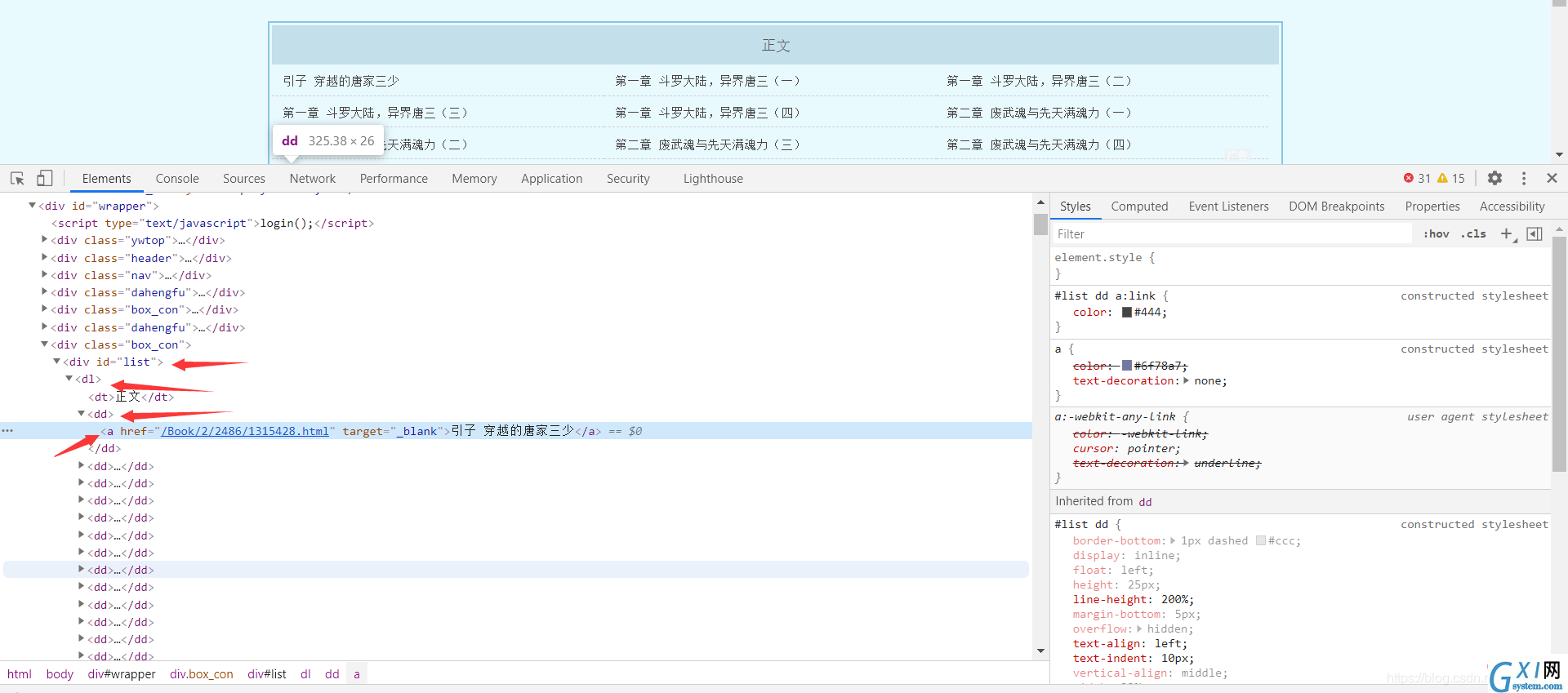This screenshot has height=693, width=1568.
Task: Open the #ccc border color swatch
Action: (1261, 540)
